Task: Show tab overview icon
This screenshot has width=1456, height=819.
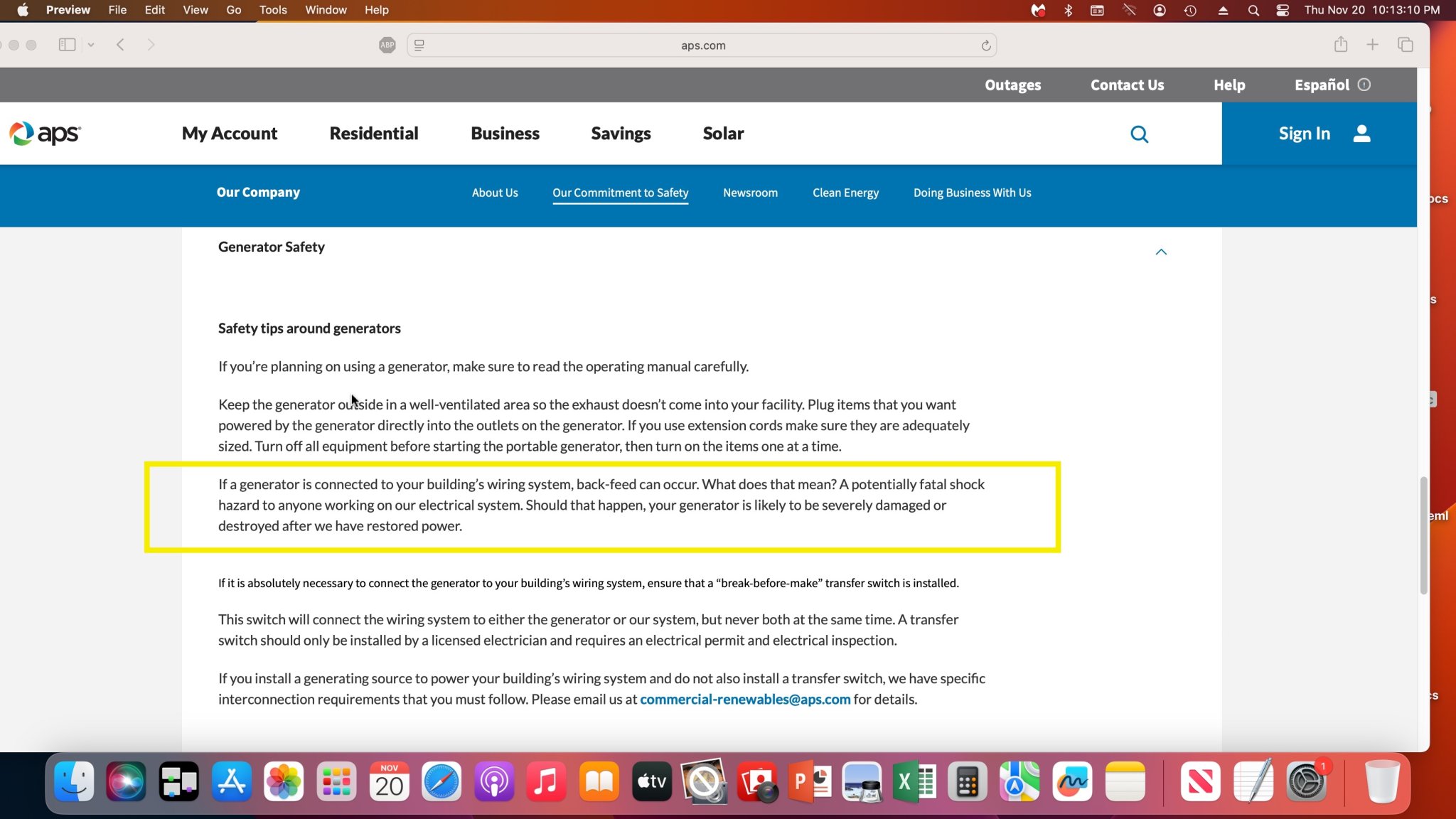Action: tap(1406, 45)
